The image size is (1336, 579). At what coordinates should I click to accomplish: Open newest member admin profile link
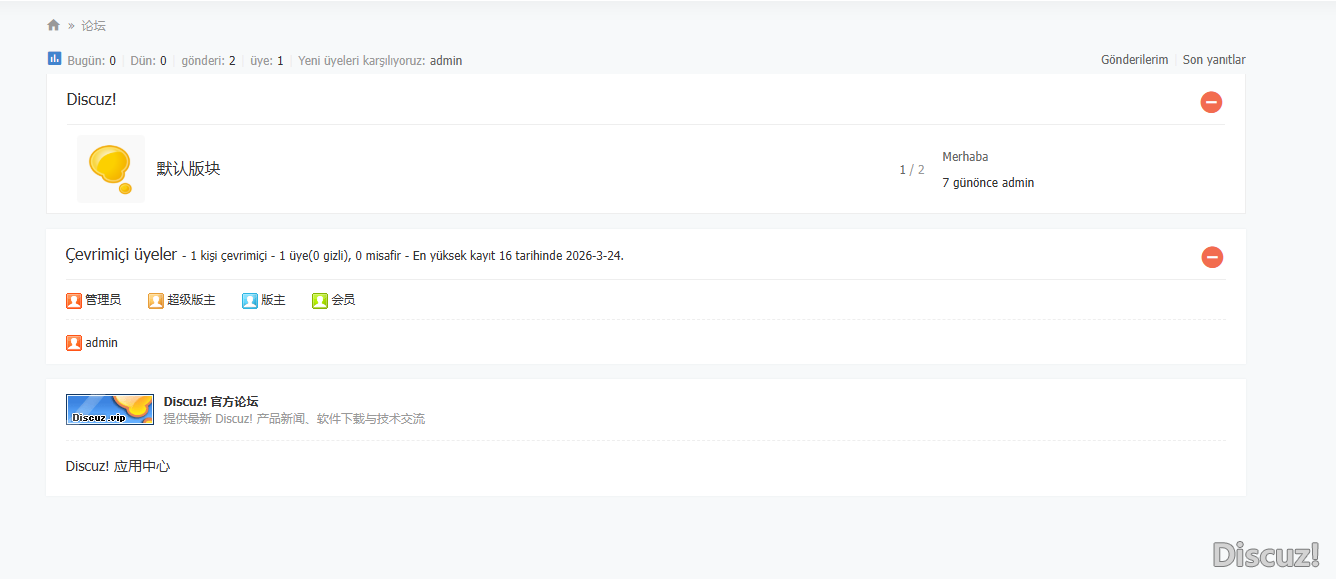[x=446, y=61]
